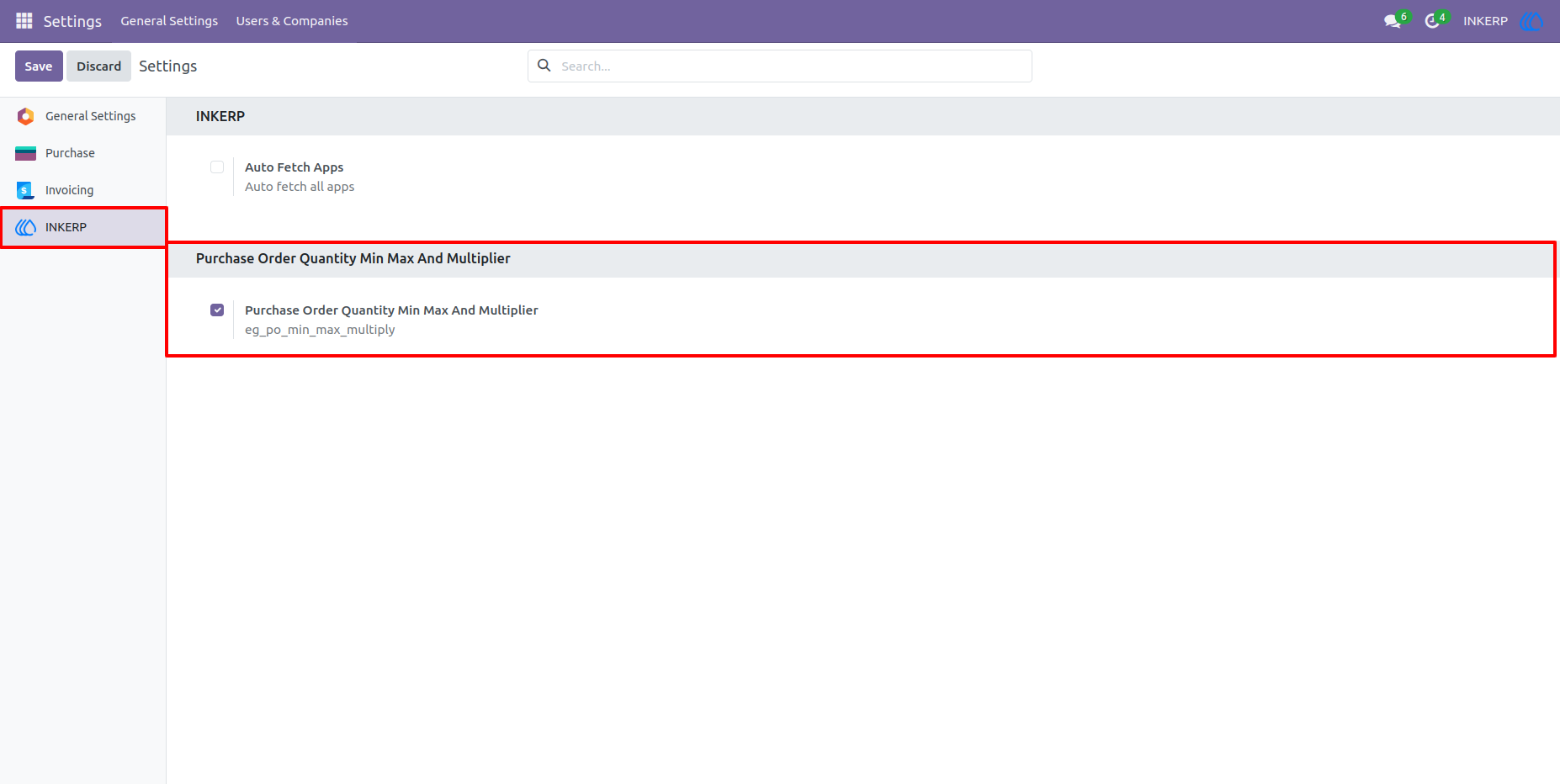1560x784 pixels.
Task: Uncheck Purchase Order Quantity Min Max checkbox
Action: 217,310
